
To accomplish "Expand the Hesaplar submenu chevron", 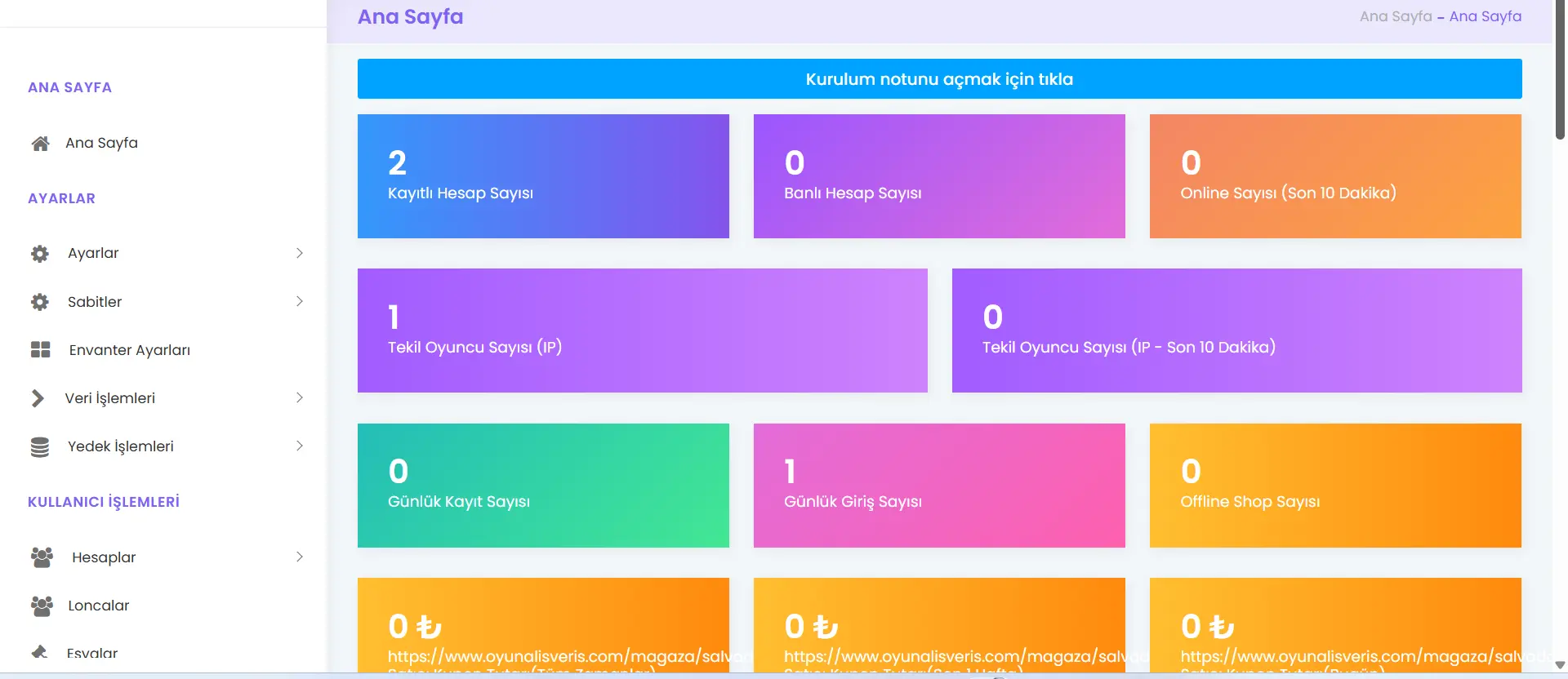I will point(300,557).
